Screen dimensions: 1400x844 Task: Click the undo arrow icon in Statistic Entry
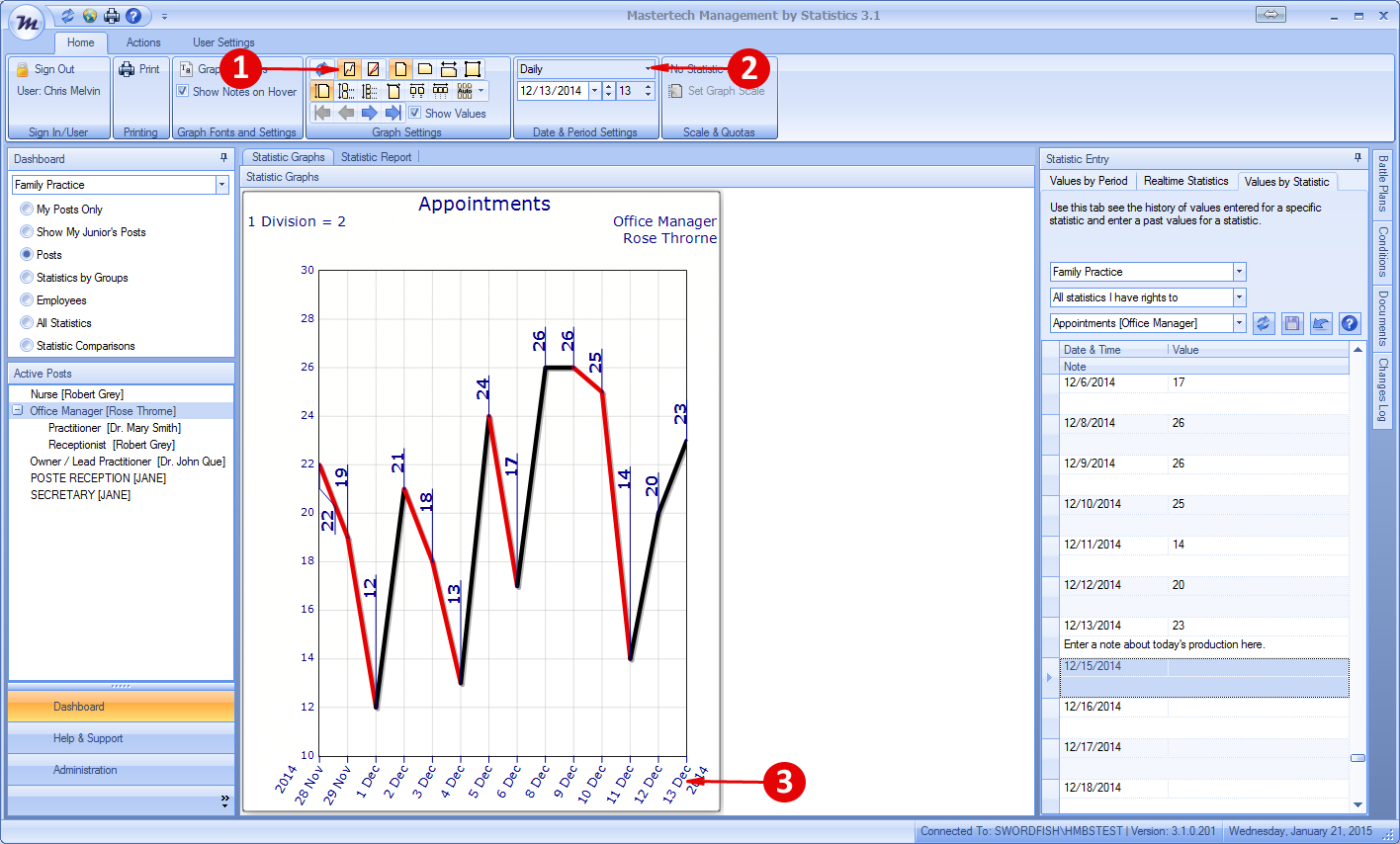(x=1321, y=323)
